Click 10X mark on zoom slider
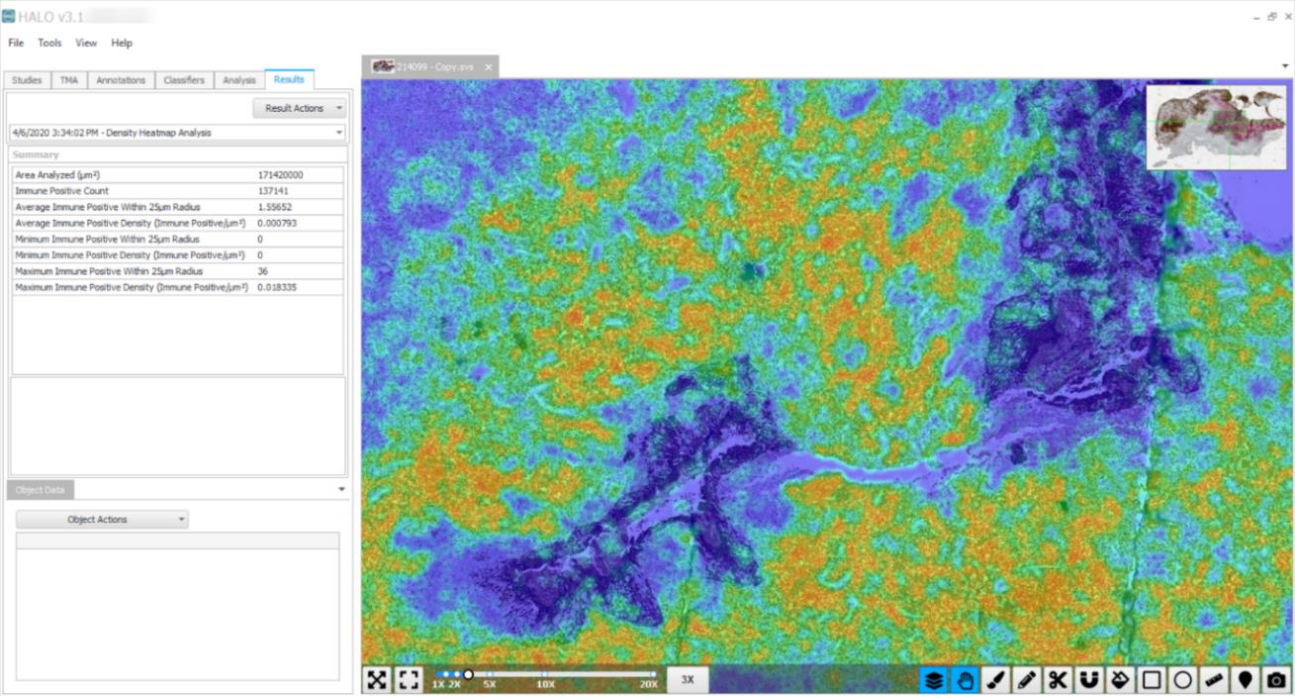The image size is (1295, 696). [x=546, y=675]
